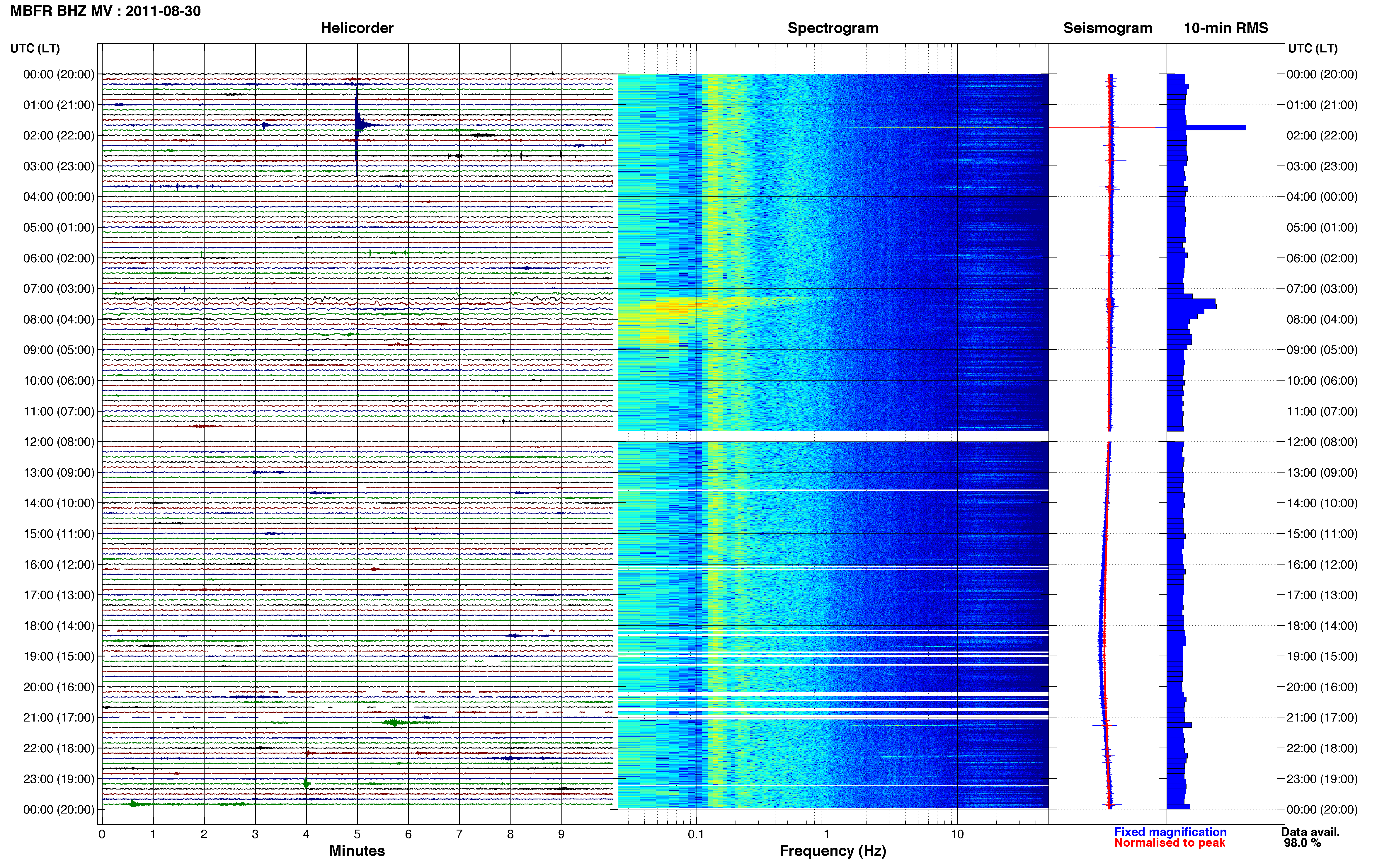Click the red "Normalised to peak" legend text
The width and height of the screenshot is (1389, 868).
click(1170, 843)
